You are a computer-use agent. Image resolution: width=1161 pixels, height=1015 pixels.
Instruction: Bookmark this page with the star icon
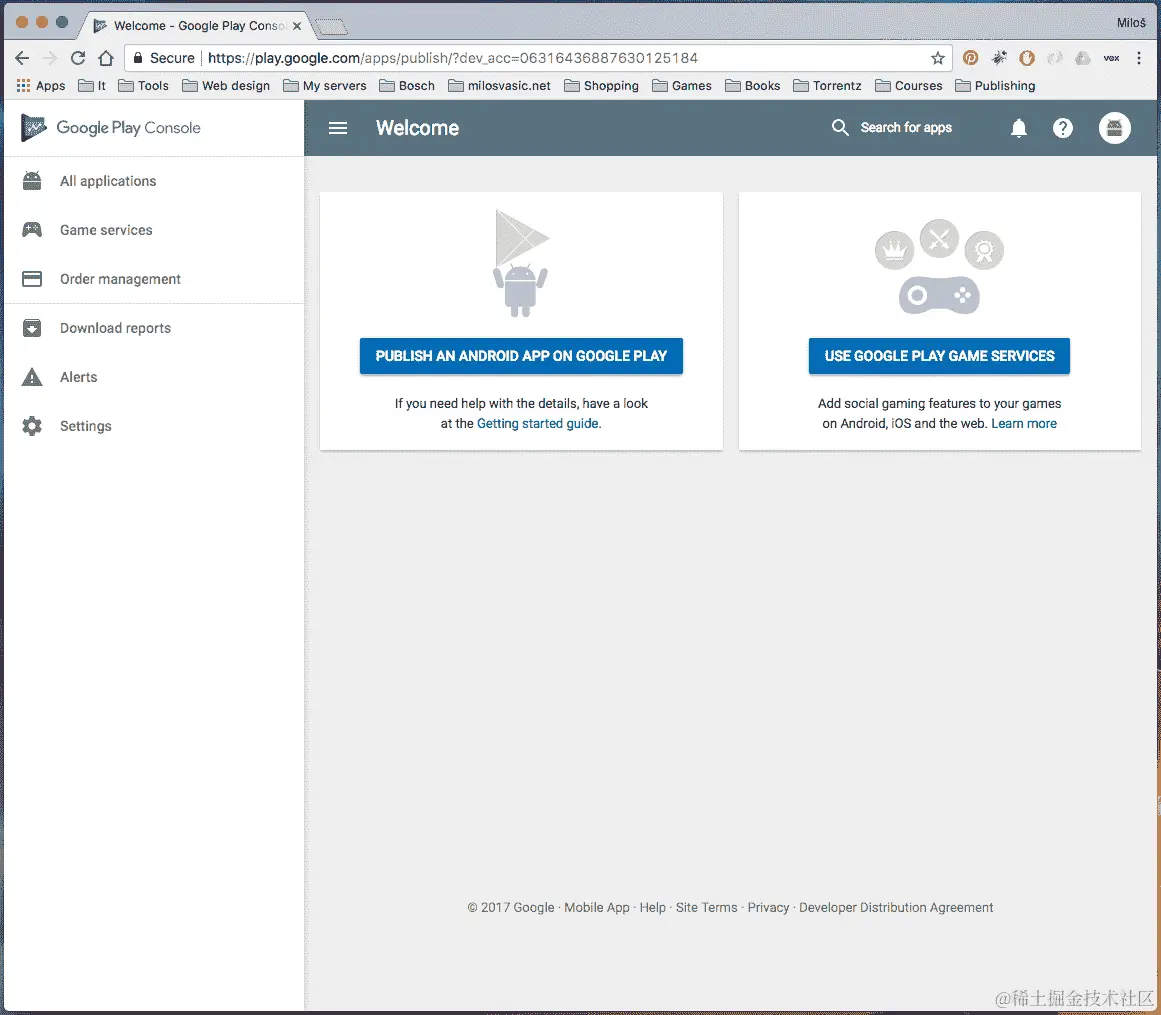coord(937,58)
